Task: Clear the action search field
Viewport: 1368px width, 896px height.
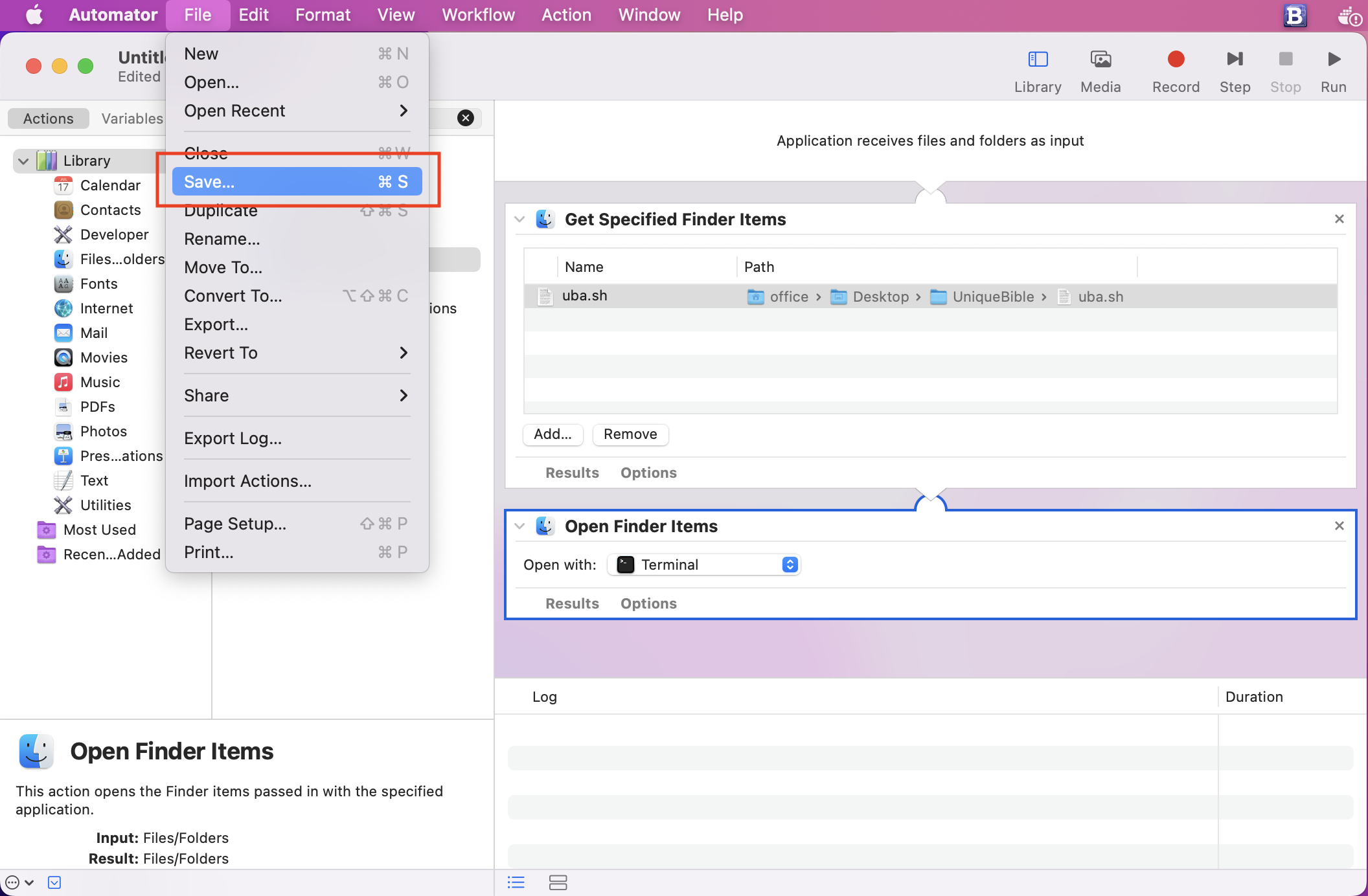Action: (465, 118)
